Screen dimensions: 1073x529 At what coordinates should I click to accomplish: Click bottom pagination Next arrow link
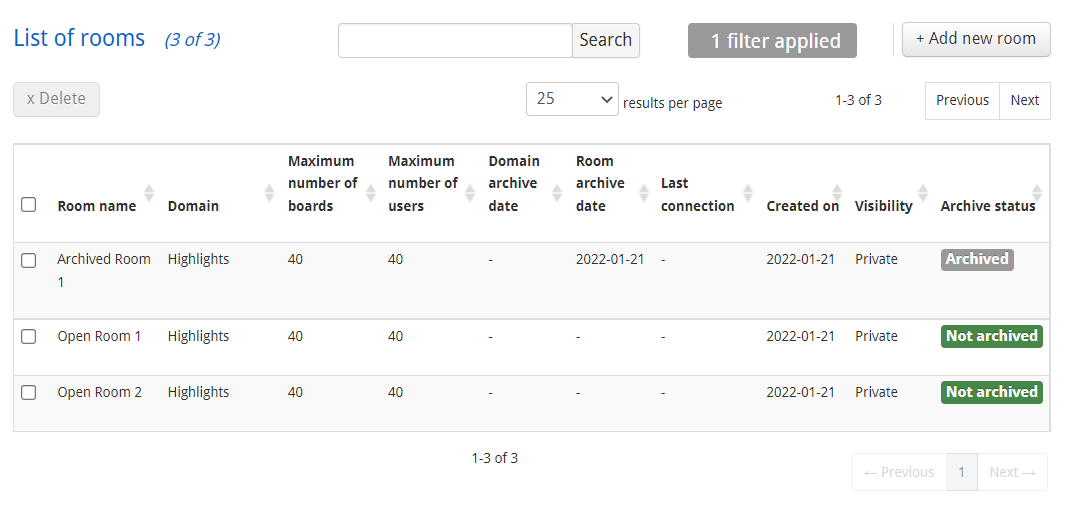pos(1012,472)
